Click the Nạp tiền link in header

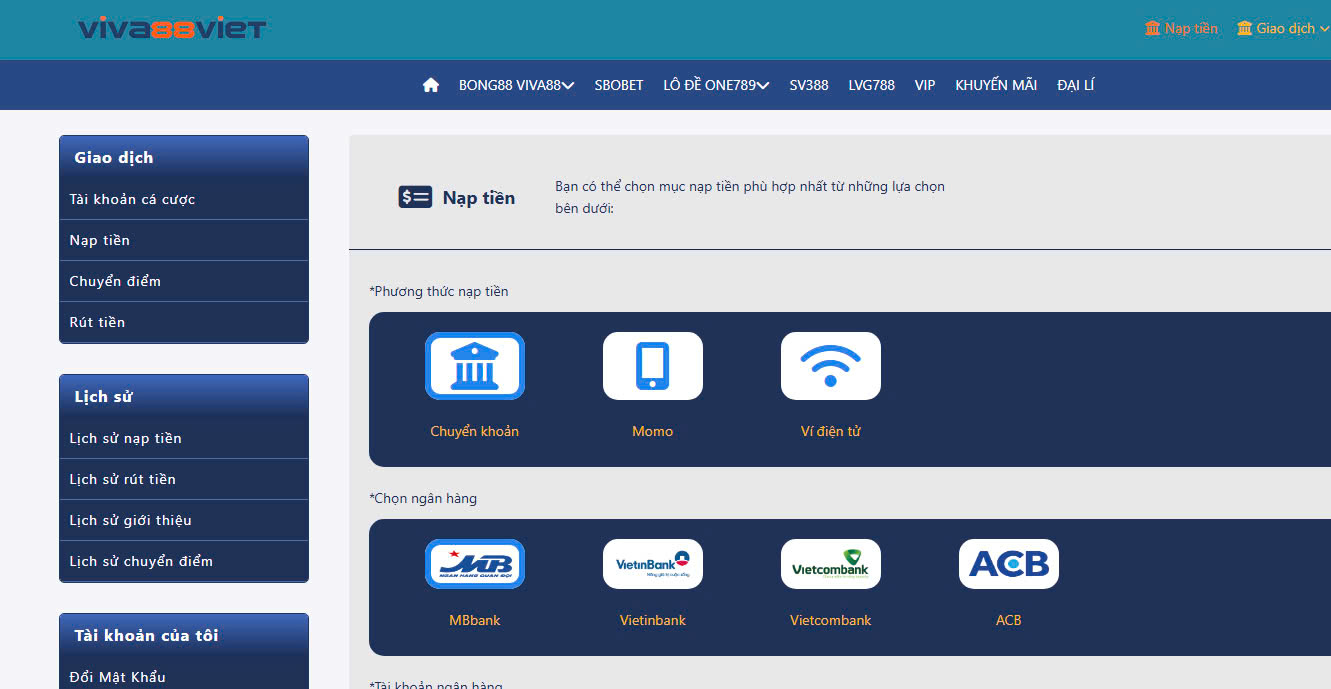tap(1182, 28)
